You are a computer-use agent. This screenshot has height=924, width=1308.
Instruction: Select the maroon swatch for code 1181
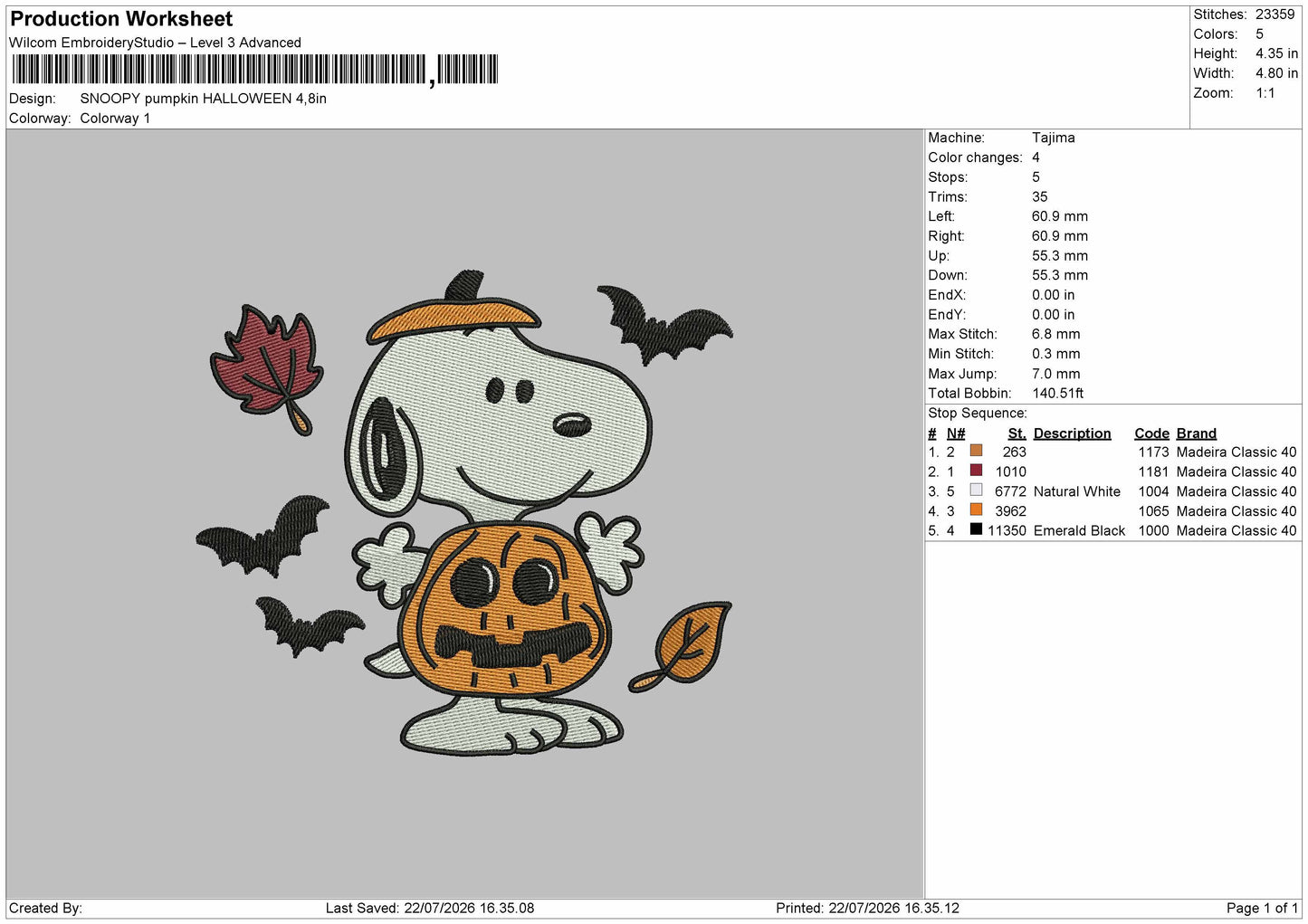tap(976, 471)
